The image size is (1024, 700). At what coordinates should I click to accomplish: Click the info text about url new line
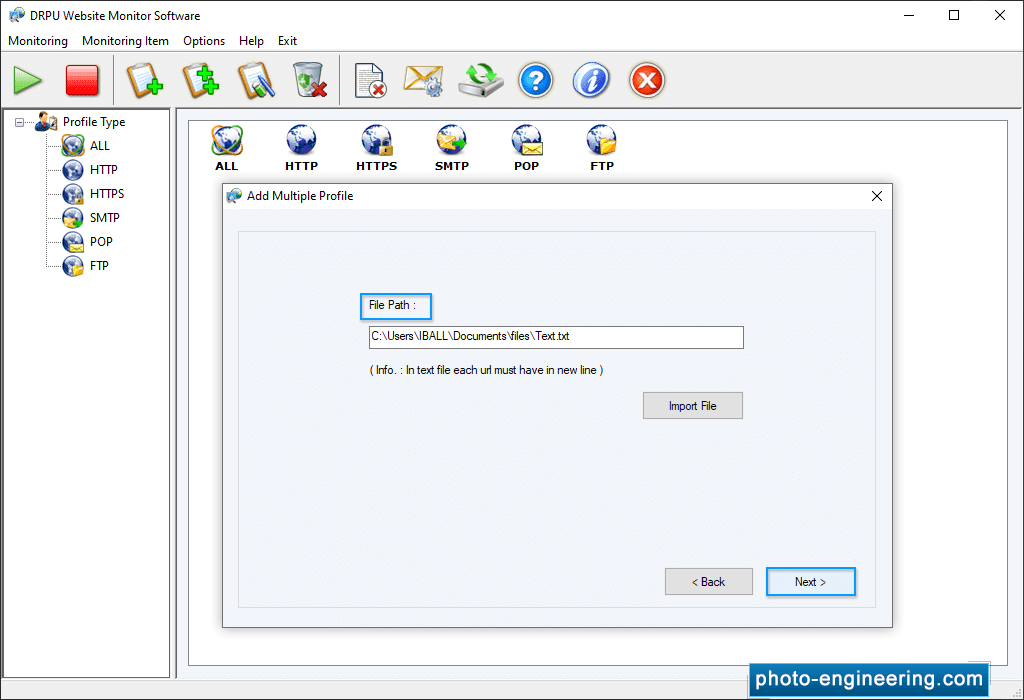pyautogui.click(x=487, y=370)
